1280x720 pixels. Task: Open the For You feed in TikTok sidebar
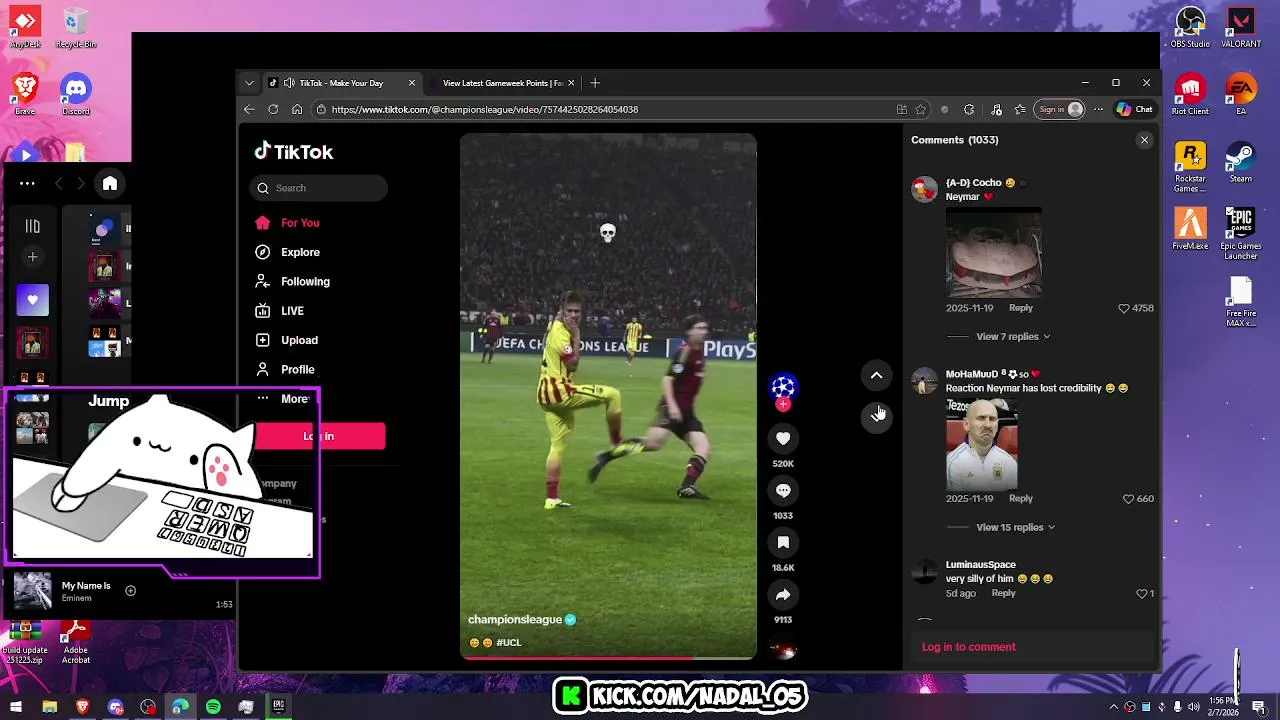click(x=288, y=223)
